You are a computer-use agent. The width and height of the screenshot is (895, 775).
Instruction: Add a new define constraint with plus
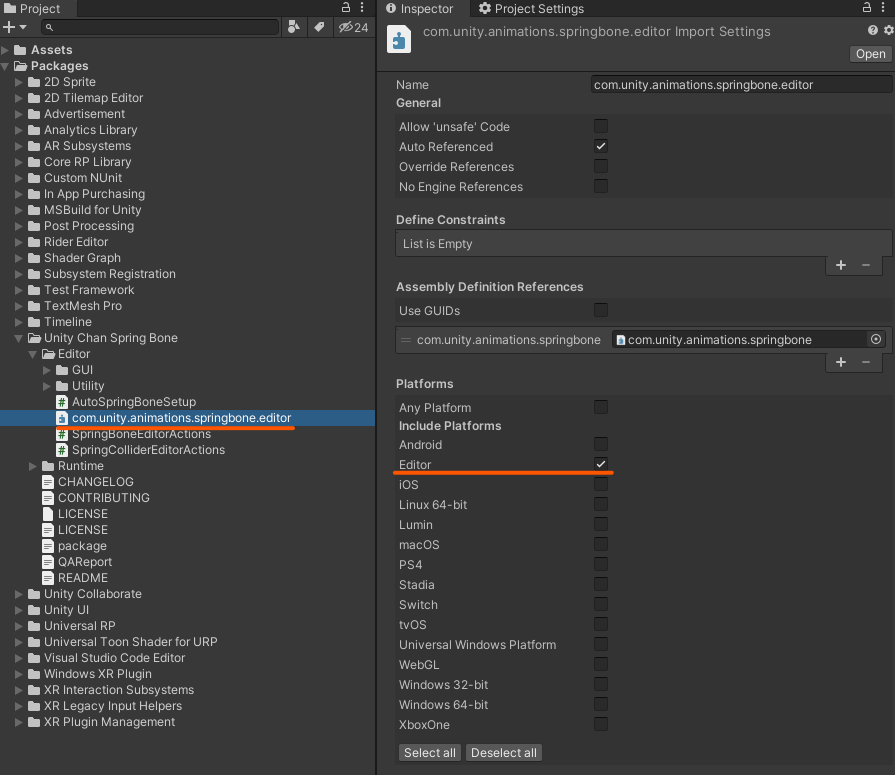tap(841, 265)
